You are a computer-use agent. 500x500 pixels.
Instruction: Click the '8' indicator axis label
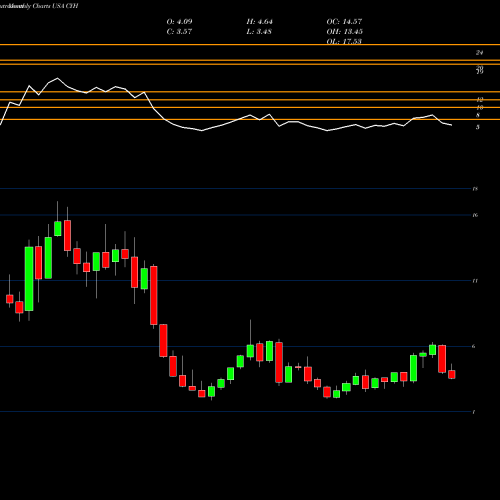[x=478, y=115]
